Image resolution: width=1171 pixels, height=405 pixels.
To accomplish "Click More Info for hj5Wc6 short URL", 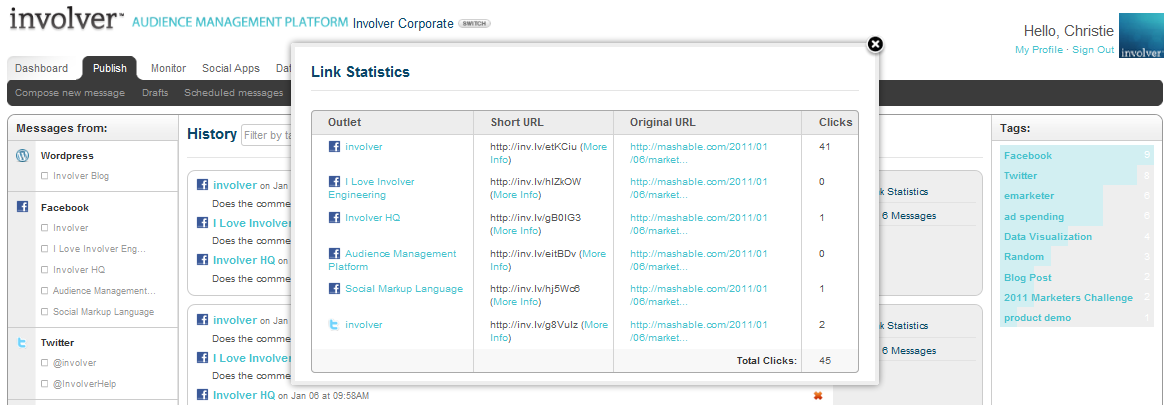I will click(x=515, y=301).
